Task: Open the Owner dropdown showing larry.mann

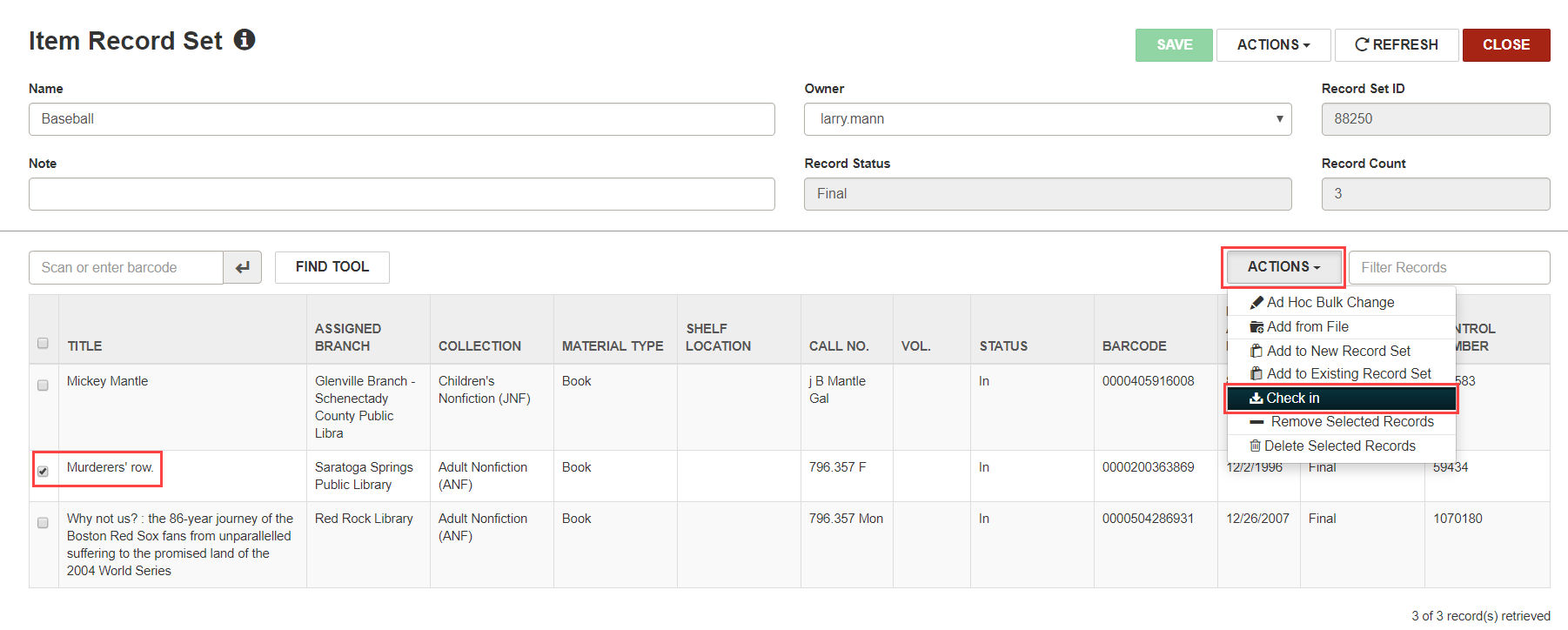Action: click(1047, 119)
